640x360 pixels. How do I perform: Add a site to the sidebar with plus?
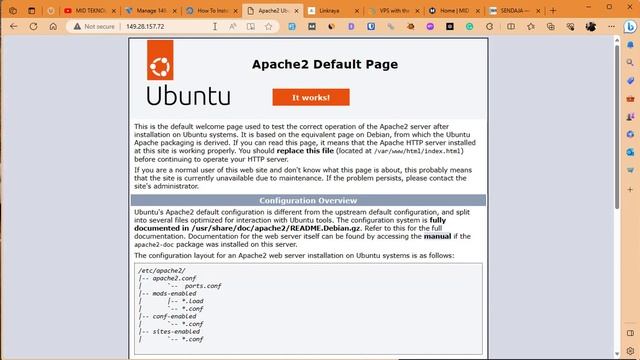630,189
